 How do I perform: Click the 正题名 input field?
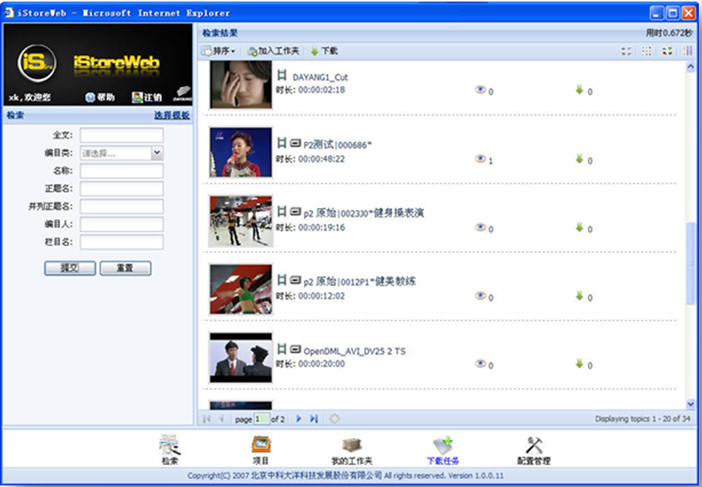pos(122,188)
